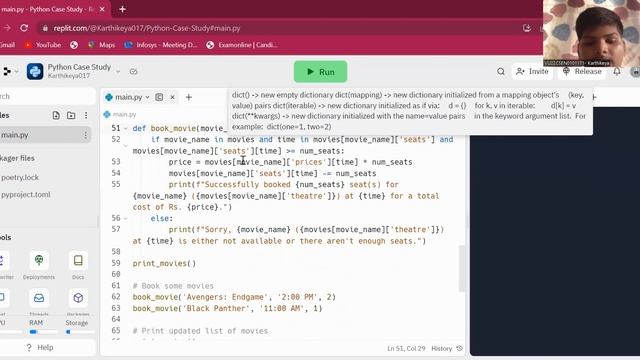Click the Release button
Viewport: 640px width, 360px height.
[582, 71]
